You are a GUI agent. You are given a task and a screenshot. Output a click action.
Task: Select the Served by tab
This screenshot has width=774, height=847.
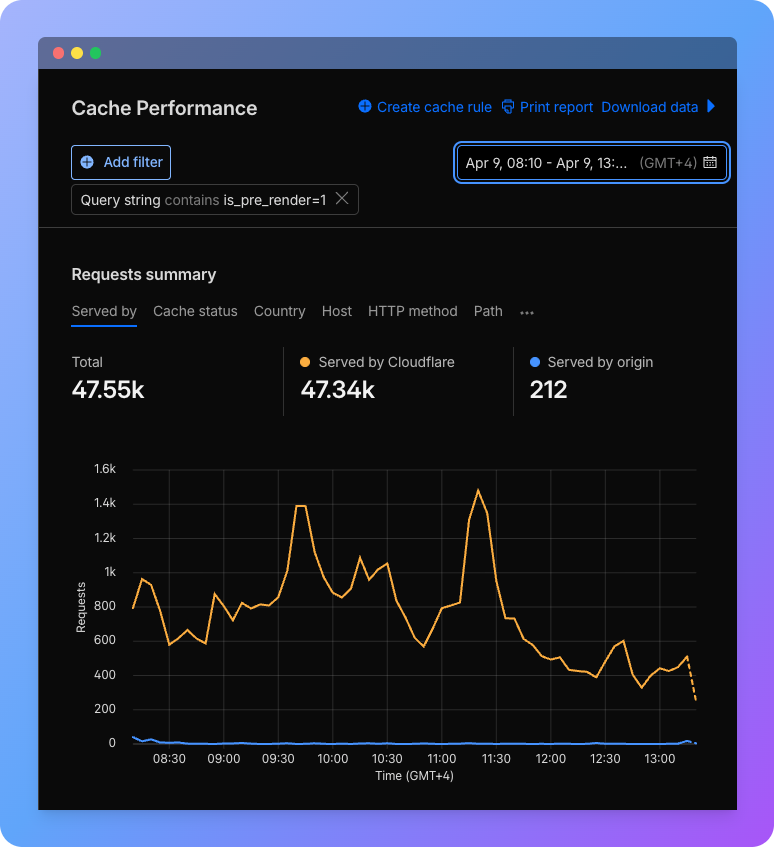click(104, 312)
